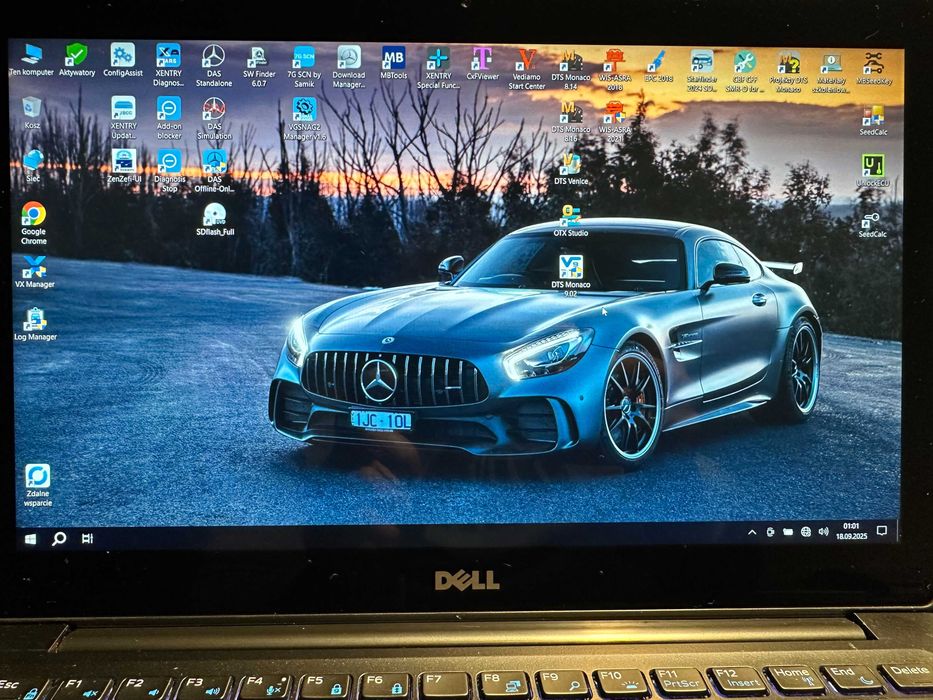The image size is (933, 700).
Task: Select the DTS Monaco 8.16 icon
Action: [570, 121]
